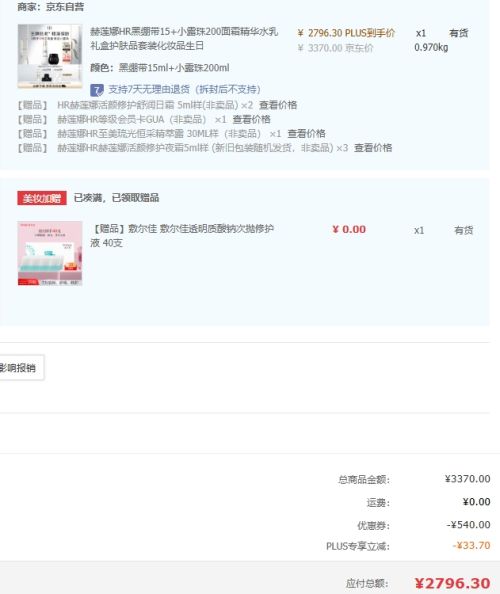View price of 舒润日霜 5ml gift
500x594 pixels.
tap(278, 105)
